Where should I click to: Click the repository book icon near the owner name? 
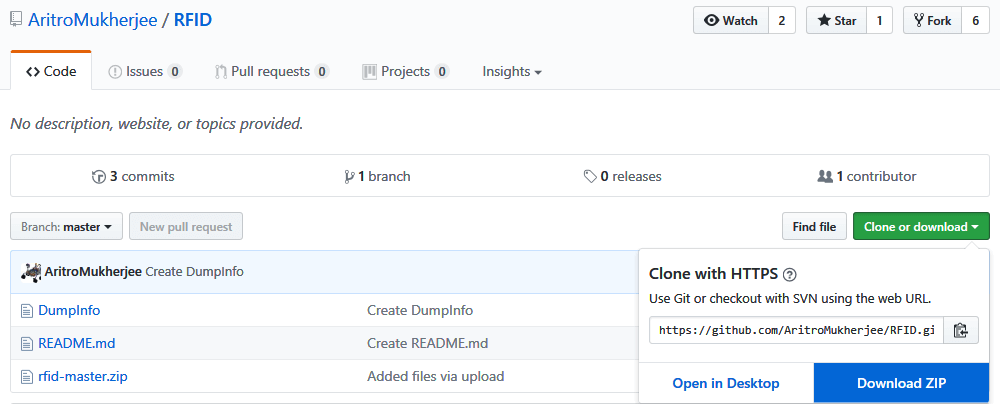(16, 20)
